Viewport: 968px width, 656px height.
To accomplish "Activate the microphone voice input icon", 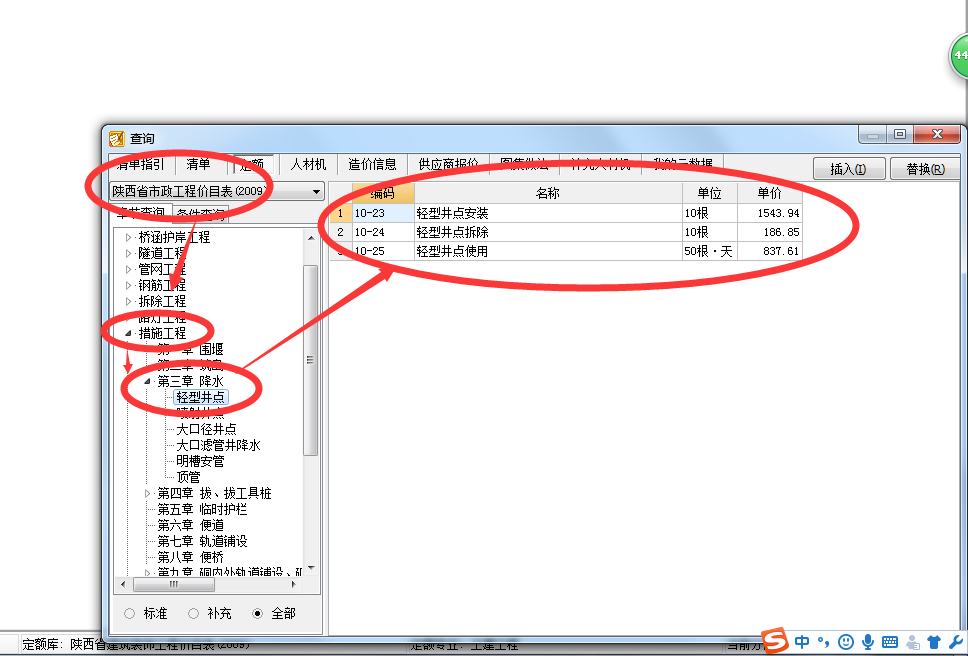I will tap(867, 642).
